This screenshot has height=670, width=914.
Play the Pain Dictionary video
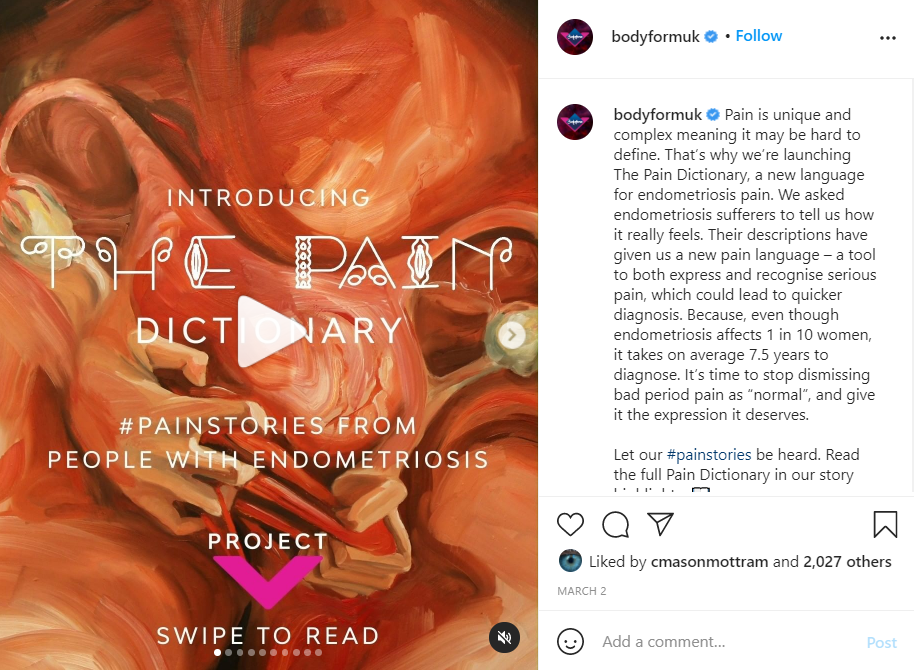[271, 331]
